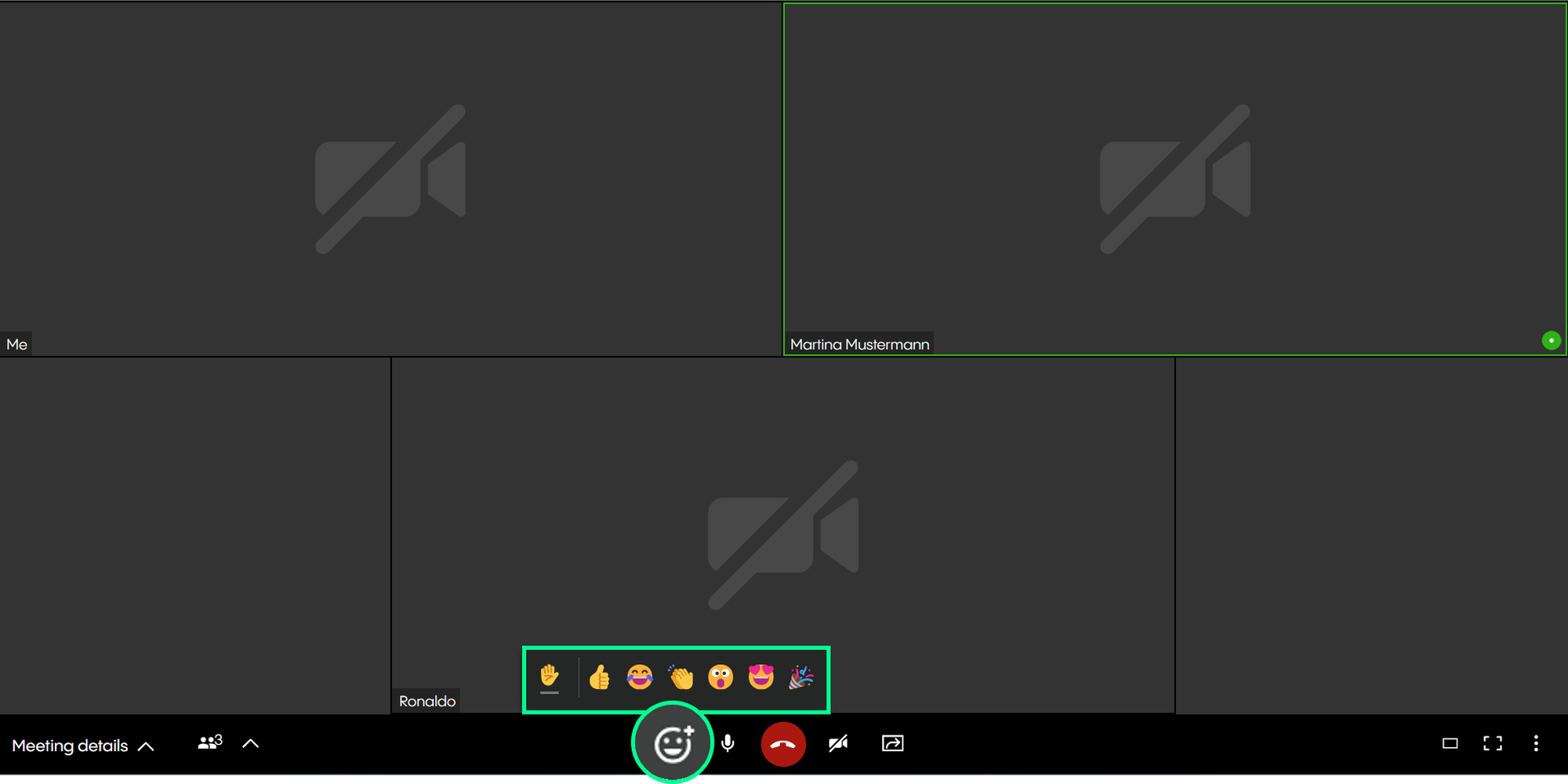
Task: Send heart eyes emoji reaction
Action: pyautogui.click(x=760, y=677)
